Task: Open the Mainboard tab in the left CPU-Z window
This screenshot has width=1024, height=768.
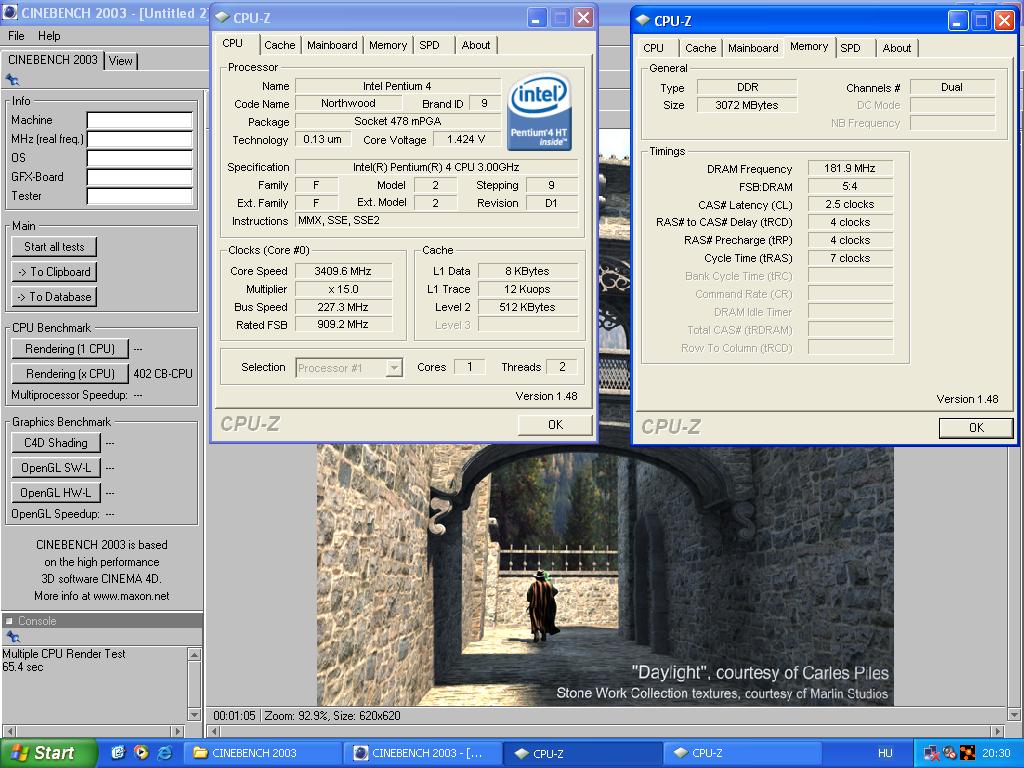Action: [332, 45]
